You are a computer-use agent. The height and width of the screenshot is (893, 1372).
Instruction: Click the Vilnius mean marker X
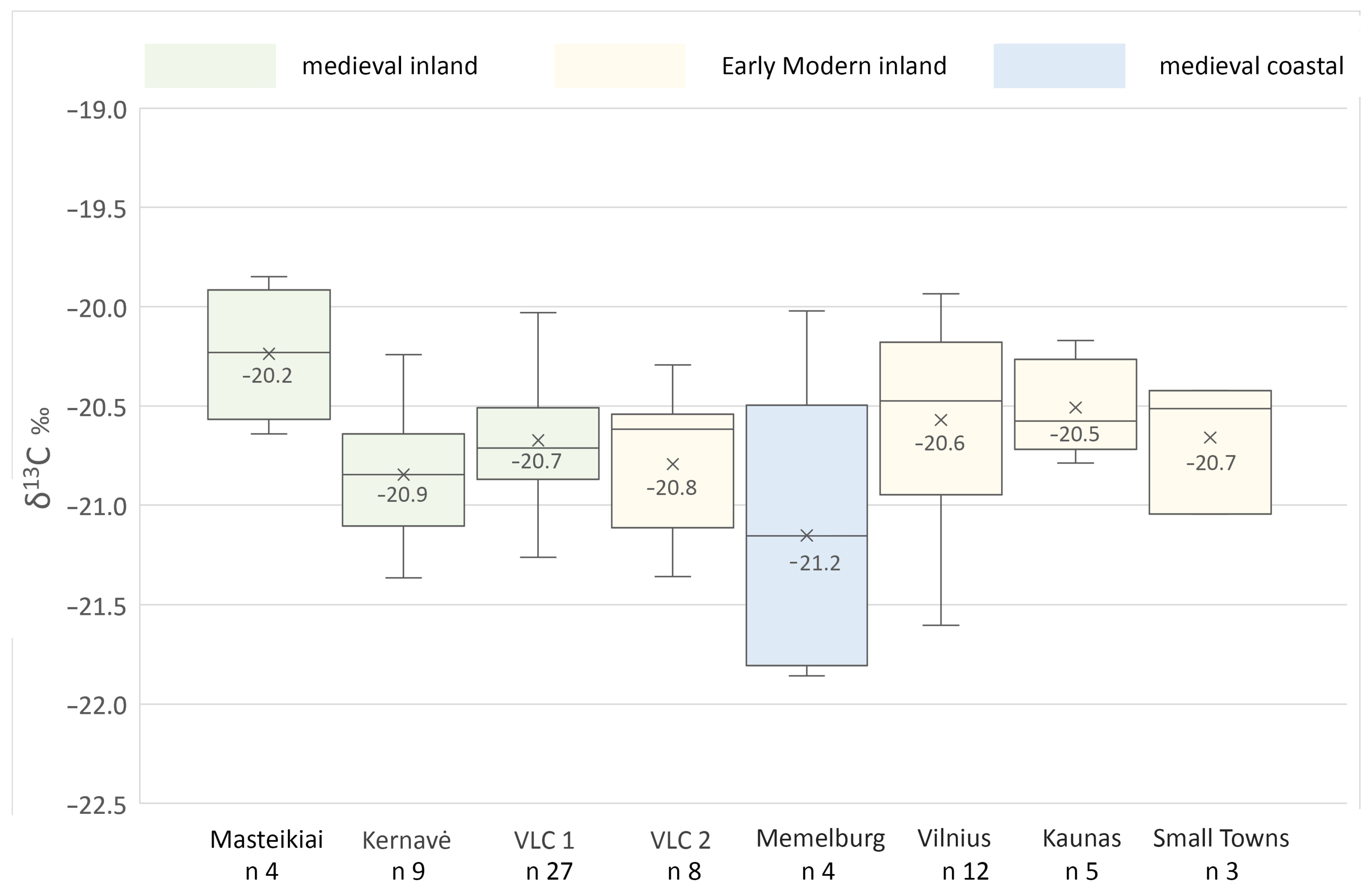[x=941, y=420]
